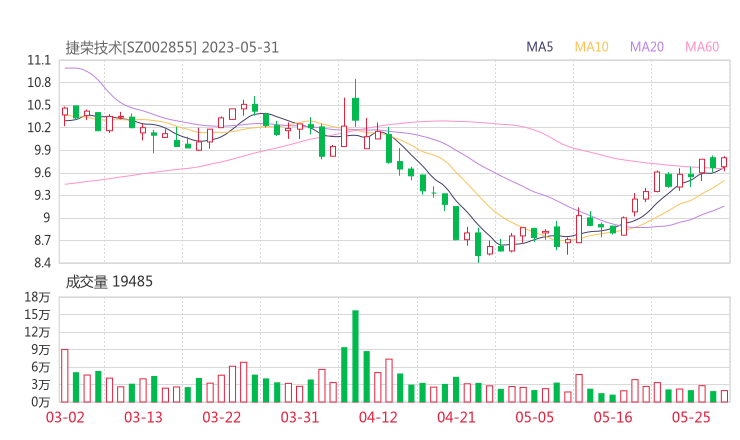
Task: Click the 9.9 price axis label
Action: pyautogui.click(x=42, y=150)
